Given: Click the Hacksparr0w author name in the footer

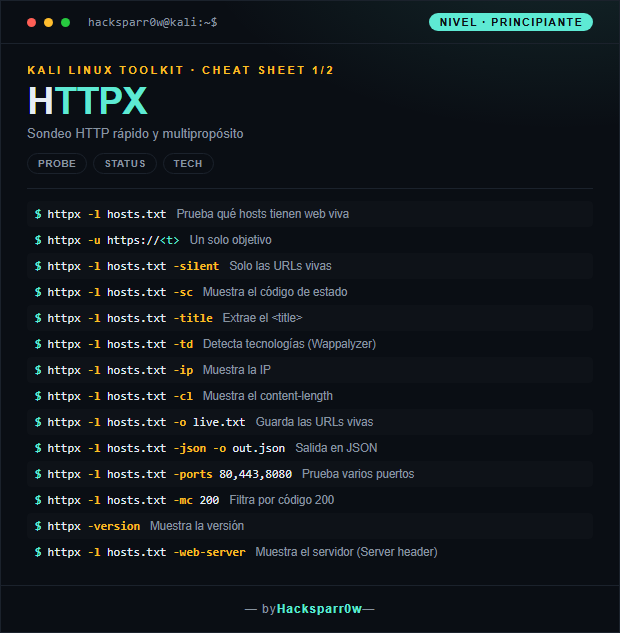Looking at the screenshot, I should click(319, 609).
